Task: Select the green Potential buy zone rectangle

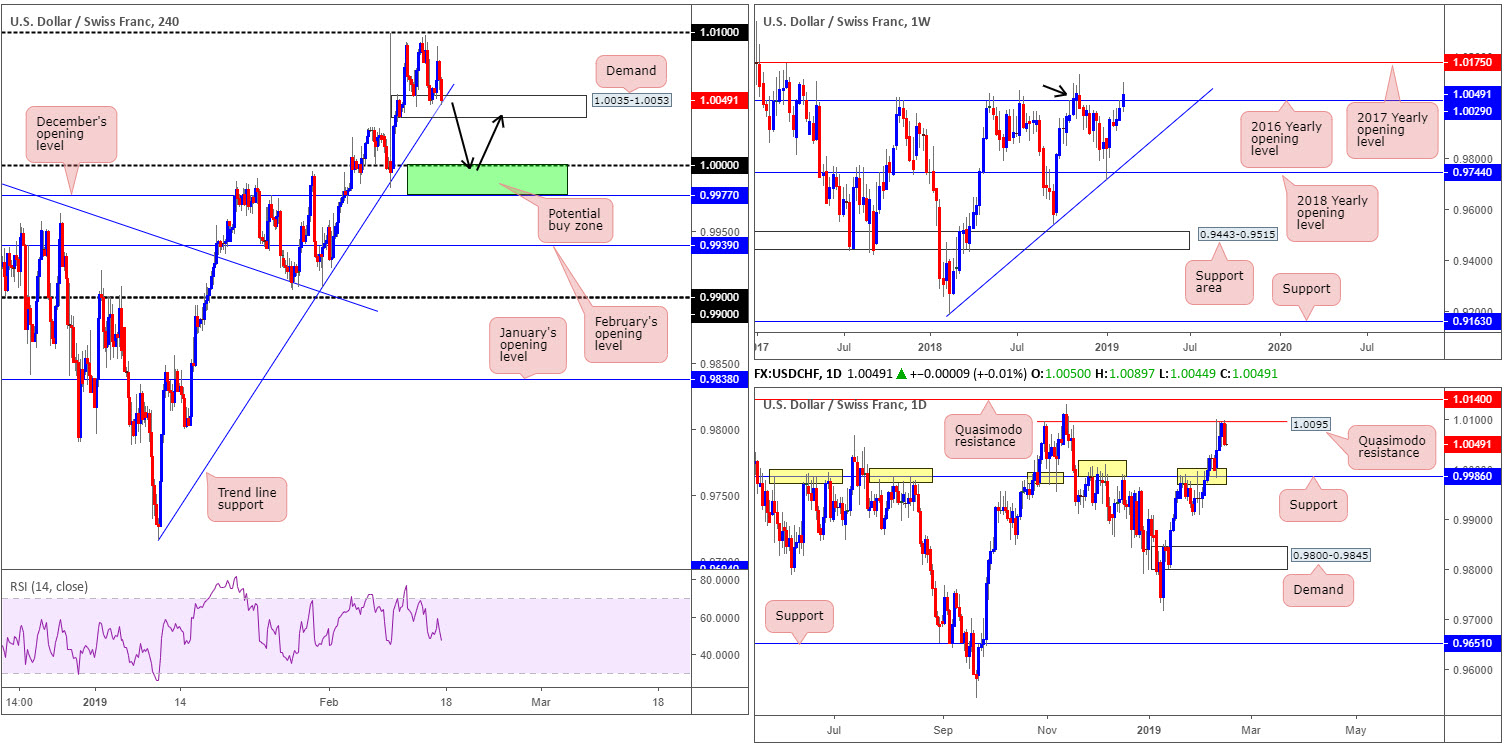Action: [x=487, y=179]
